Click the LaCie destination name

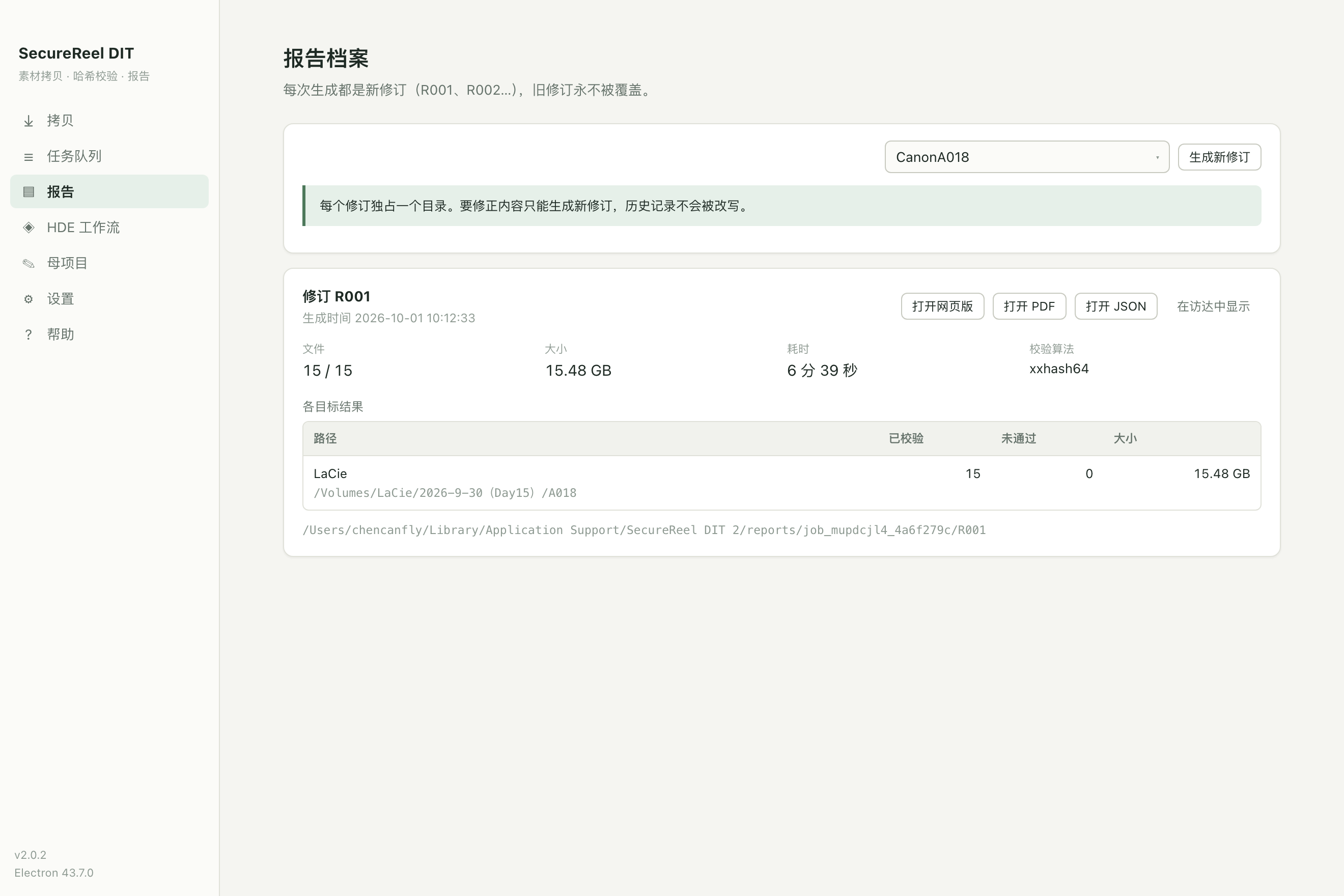[x=330, y=474]
